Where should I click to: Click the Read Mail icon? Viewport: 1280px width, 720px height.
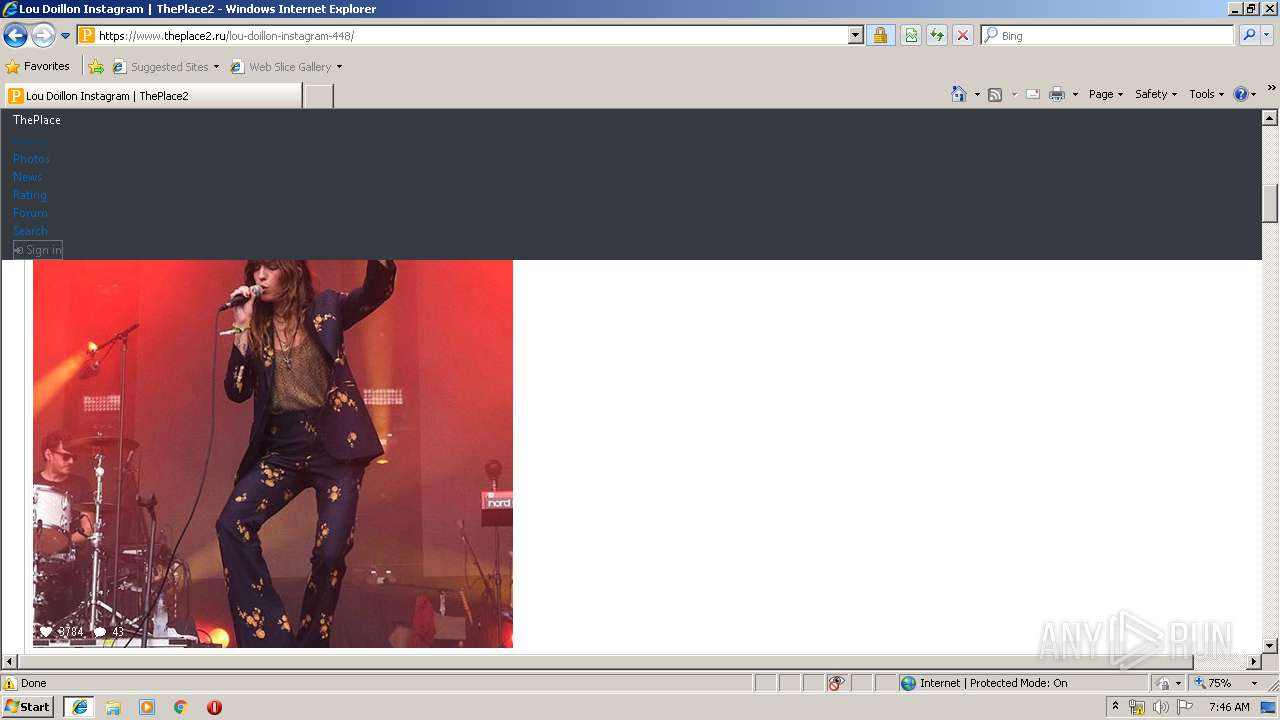[1033, 94]
